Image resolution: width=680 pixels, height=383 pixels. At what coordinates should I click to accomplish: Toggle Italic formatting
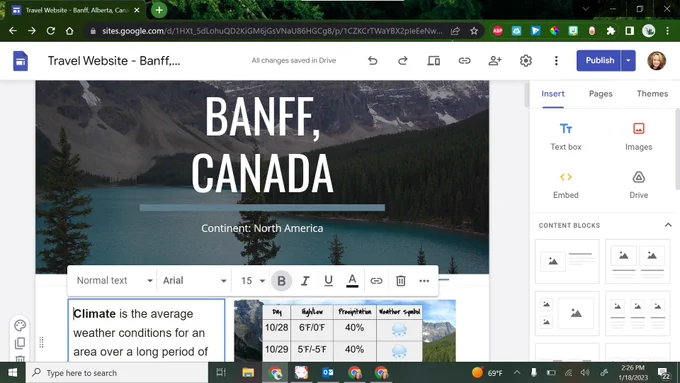click(x=305, y=281)
